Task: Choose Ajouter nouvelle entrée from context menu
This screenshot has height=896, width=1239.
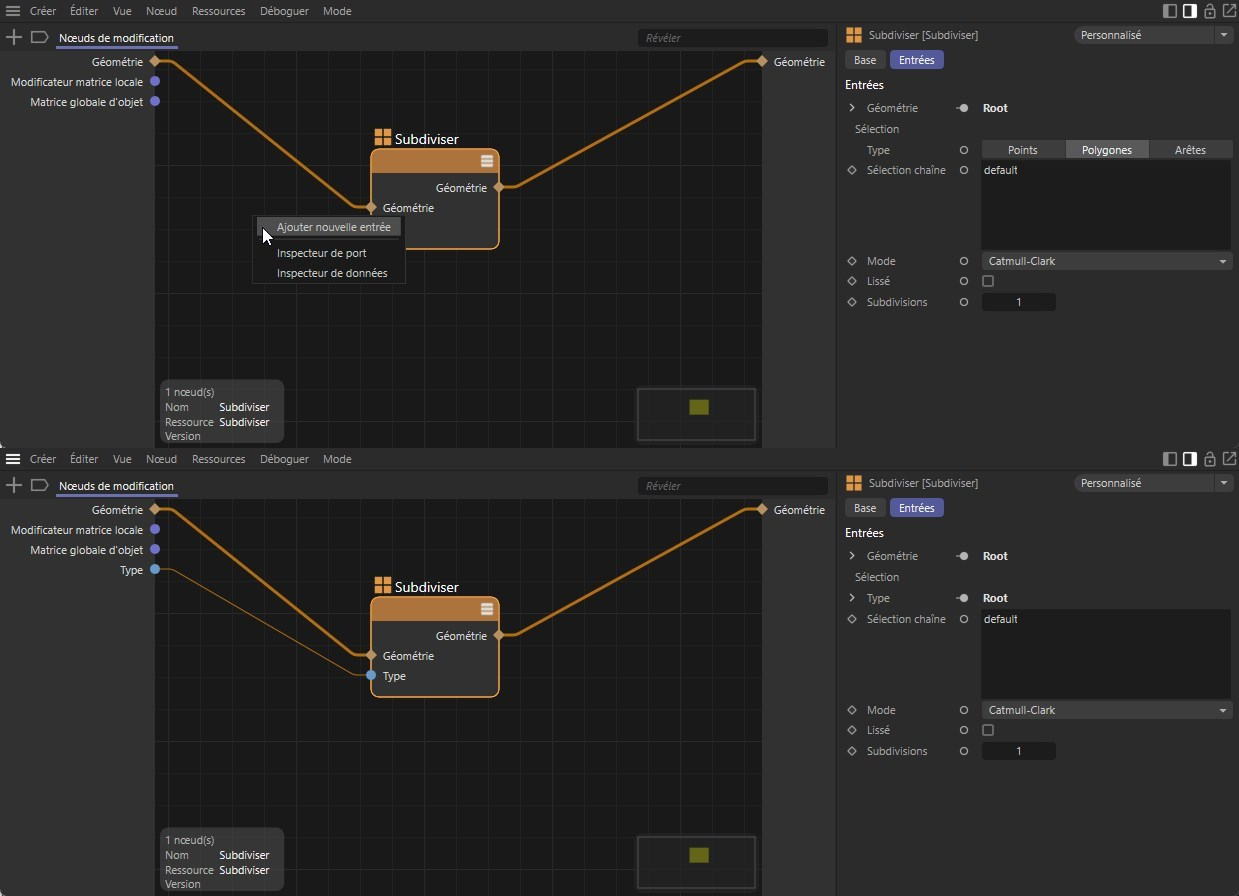Action: click(333, 227)
